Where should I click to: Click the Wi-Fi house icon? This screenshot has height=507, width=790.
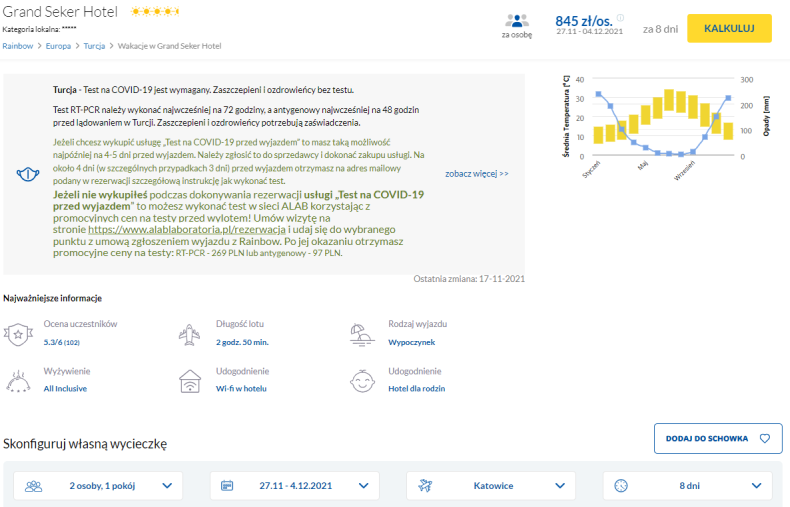190,381
